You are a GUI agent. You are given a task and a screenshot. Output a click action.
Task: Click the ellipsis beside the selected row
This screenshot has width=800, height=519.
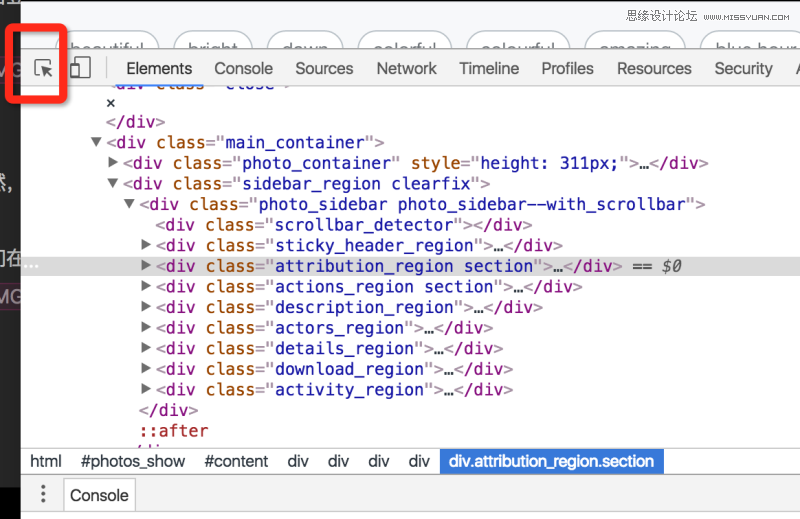point(30,266)
